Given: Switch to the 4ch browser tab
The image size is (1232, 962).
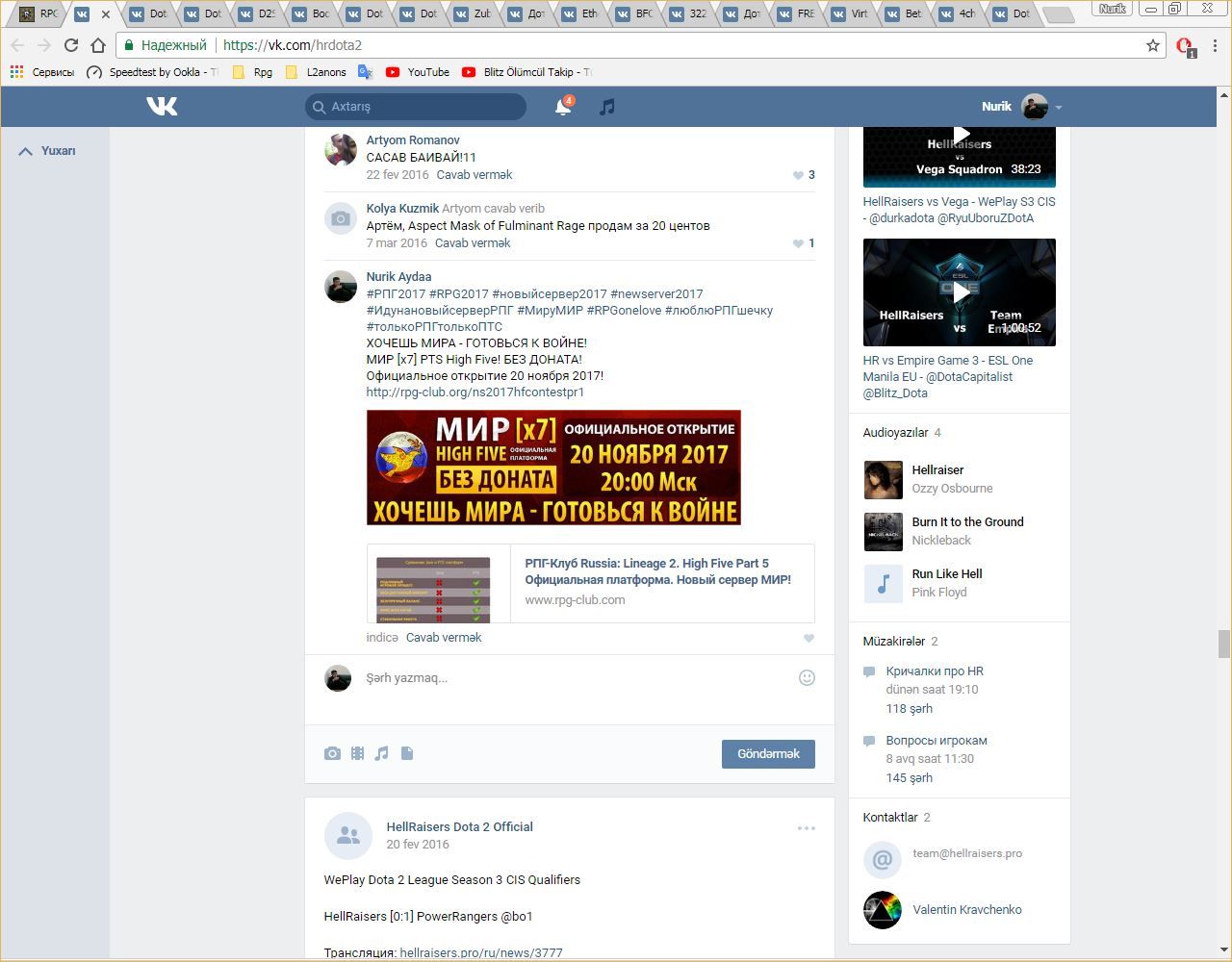Looking at the screenshot, I should [957, 13].
